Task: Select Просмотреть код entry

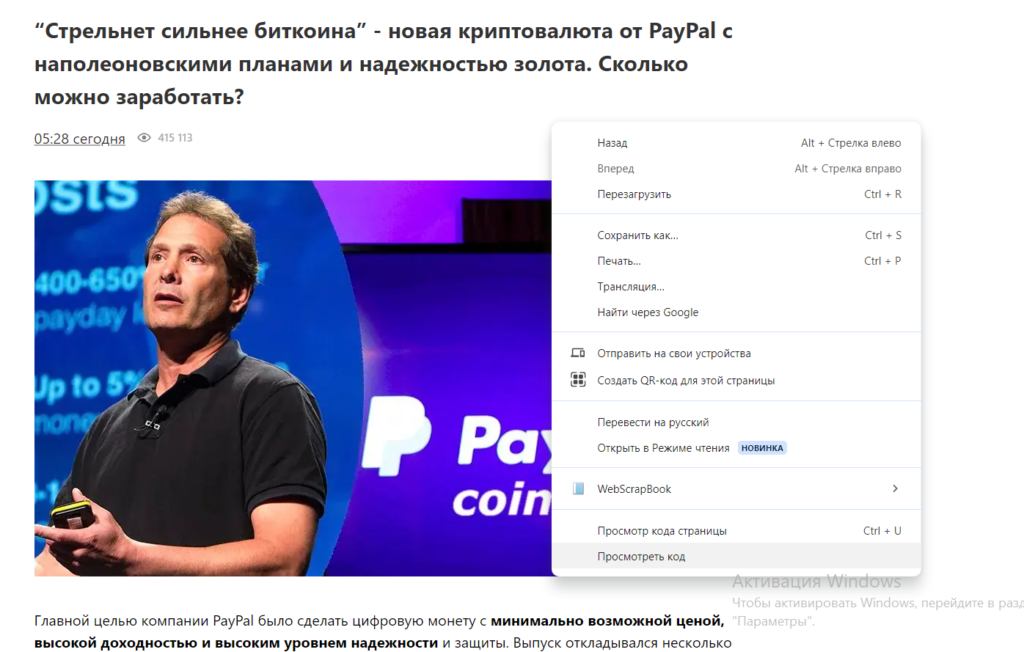Action: (x=736, y=557)
